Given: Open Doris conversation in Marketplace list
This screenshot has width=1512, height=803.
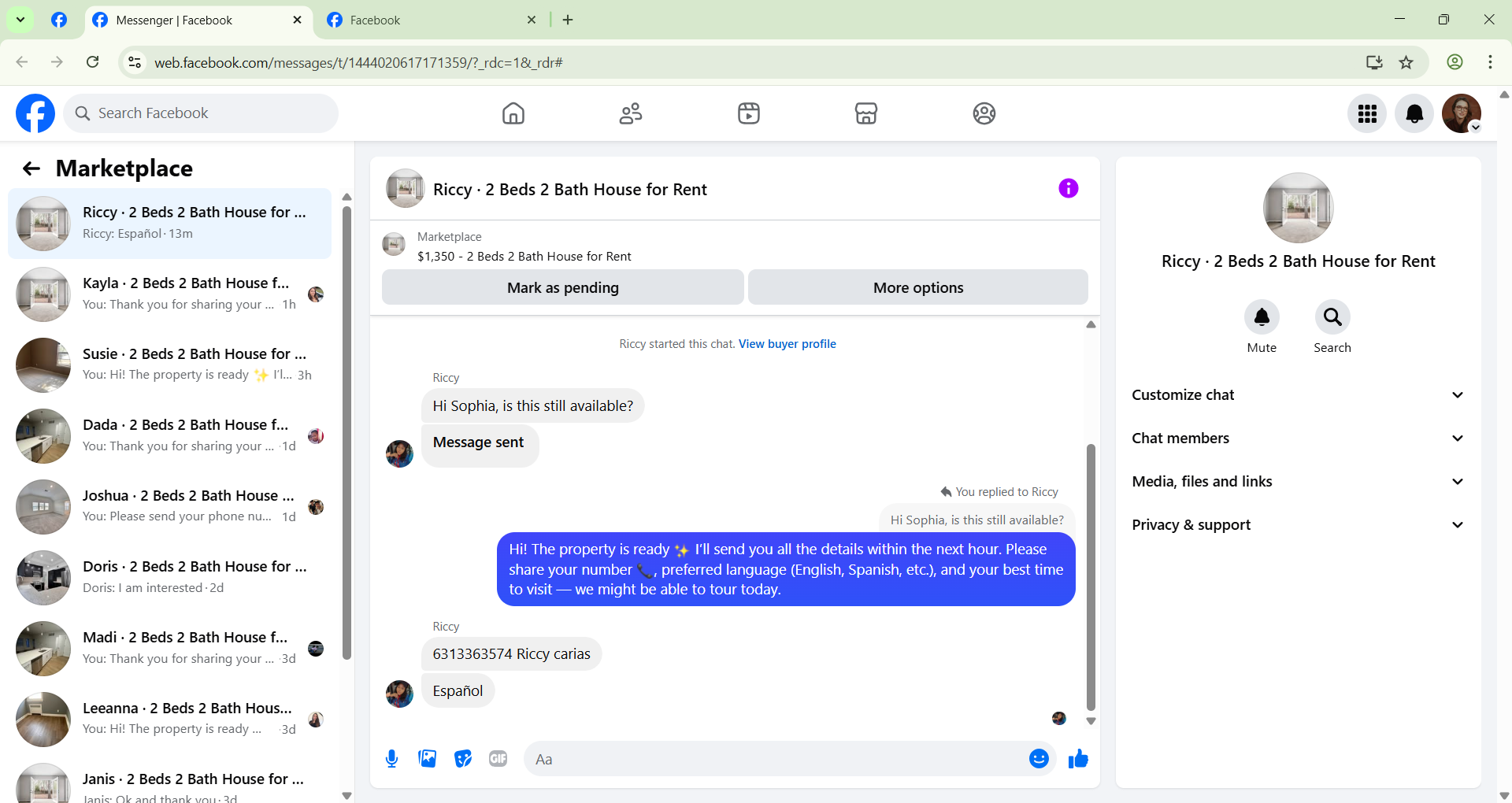Looking at the screenshot, I should tap(169, 578).
